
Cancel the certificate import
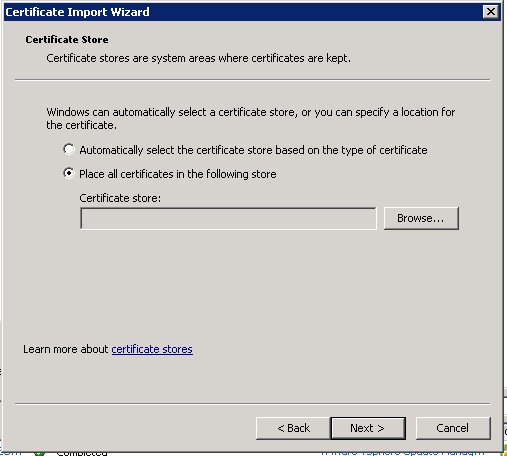453,428
